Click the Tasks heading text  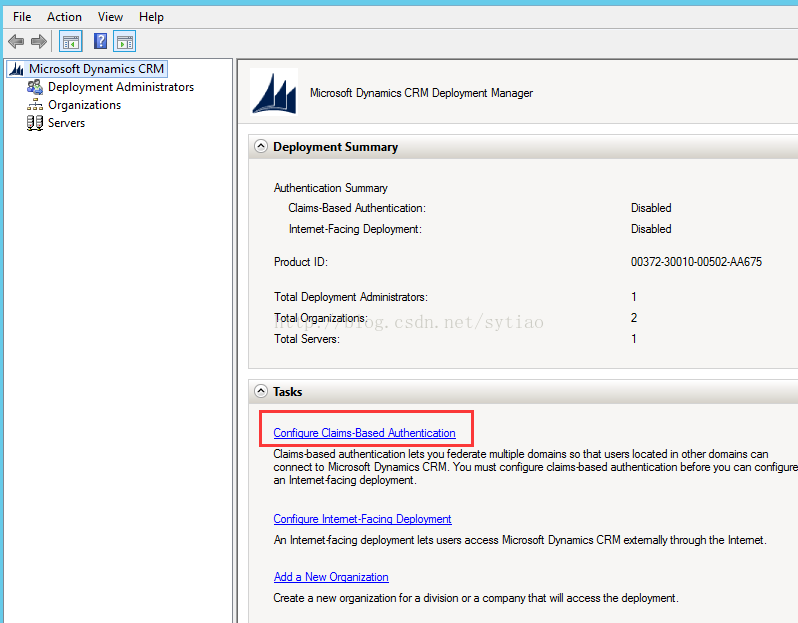[x=288, y=391]
